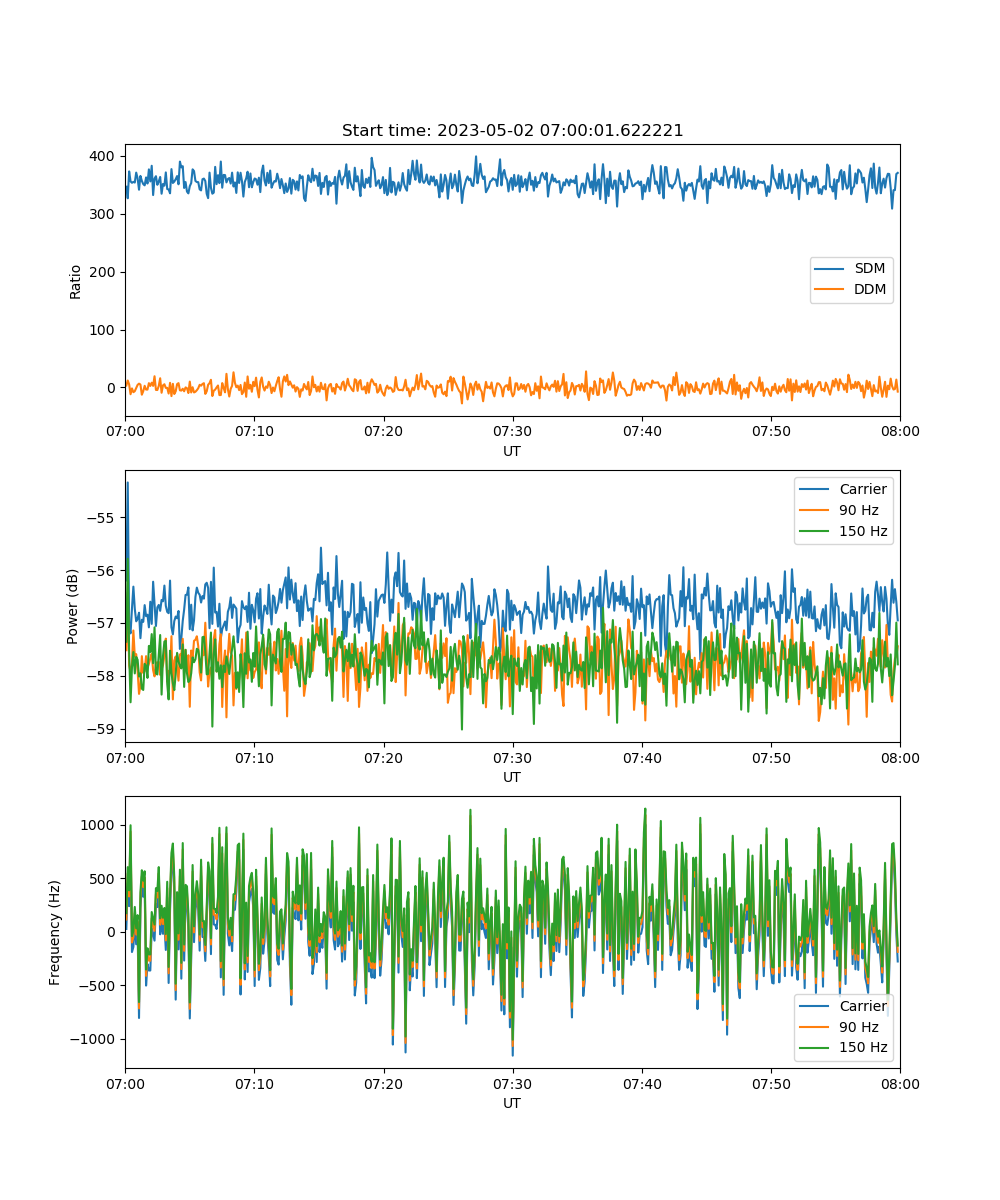Click the Power (dB) y-axis label
Viewport: 1000px width, 1200px height.
click(x=73, y=607)
